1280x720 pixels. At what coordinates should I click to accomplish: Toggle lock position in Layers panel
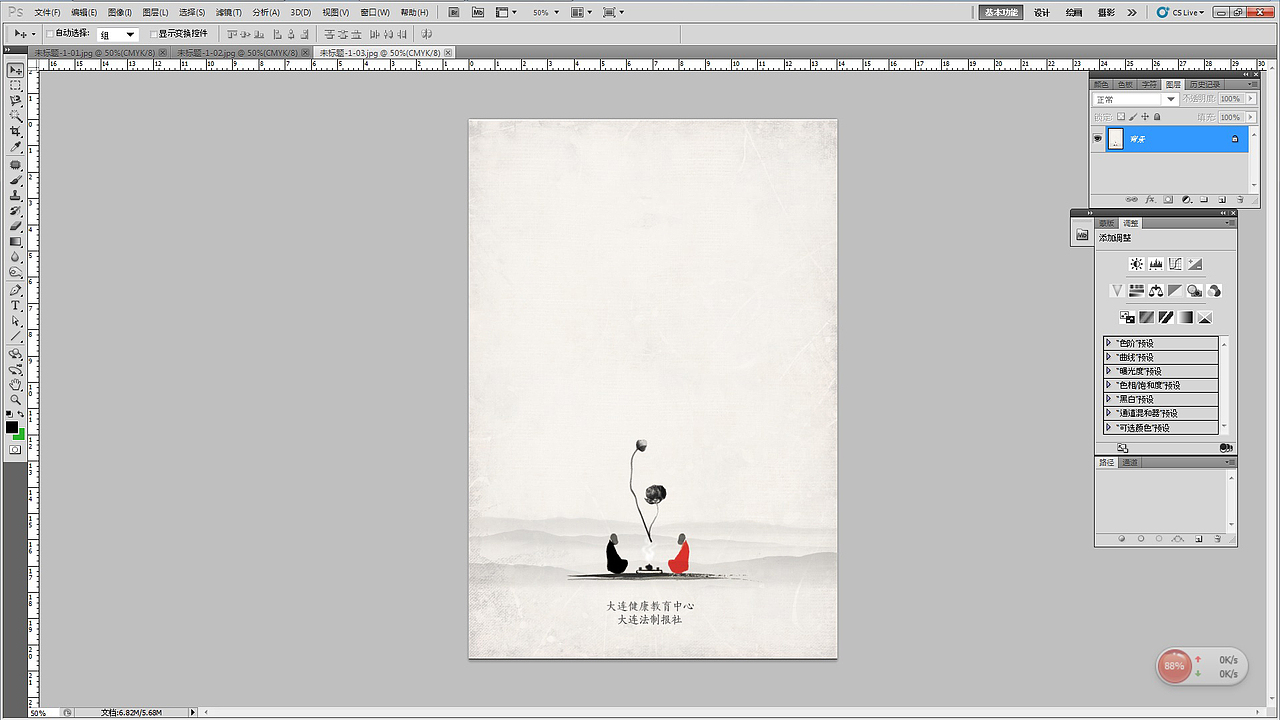1145,117
